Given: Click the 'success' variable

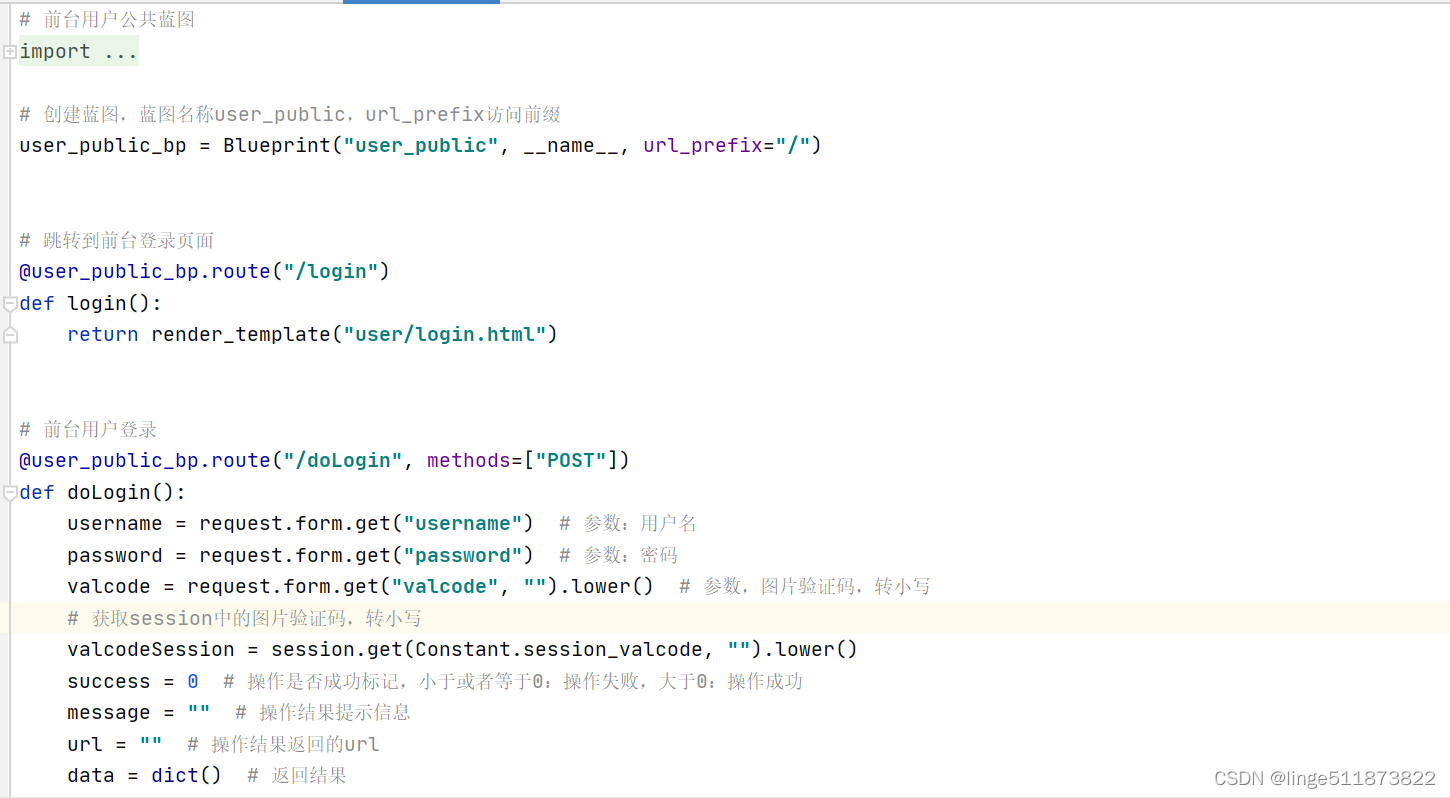Looking at the screenshot, I should 109,681.
